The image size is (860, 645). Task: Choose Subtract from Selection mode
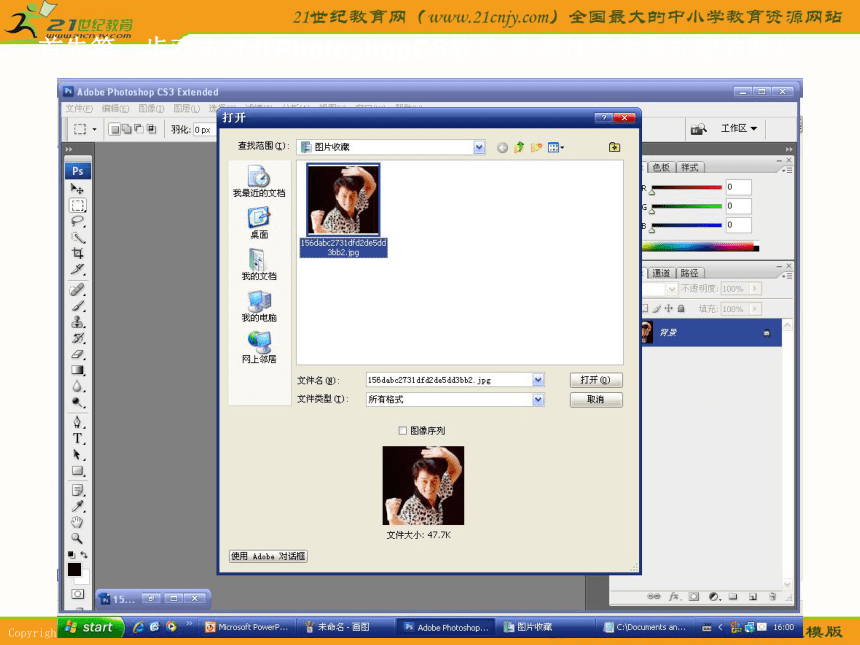coord(139,129)
